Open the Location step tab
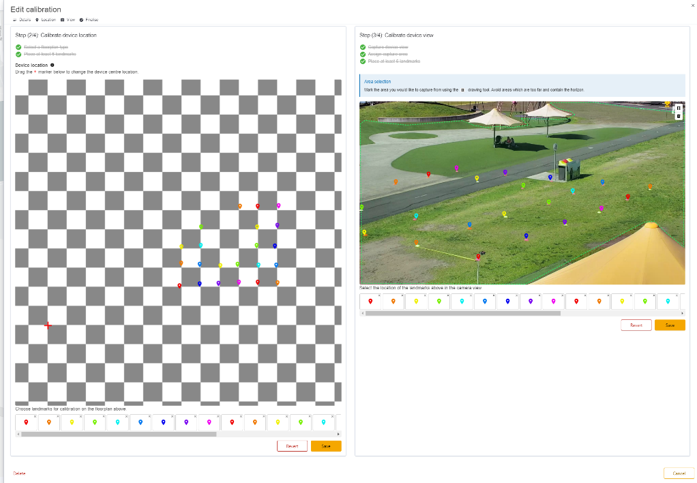697x483 pixels. pyautogui.click(x=46, y=20)
